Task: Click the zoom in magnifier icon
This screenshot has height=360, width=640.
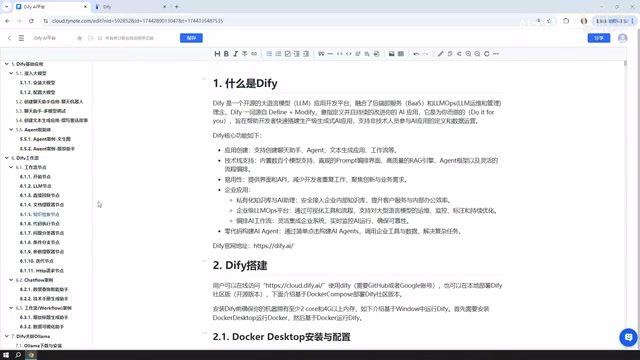Action: 468,54
